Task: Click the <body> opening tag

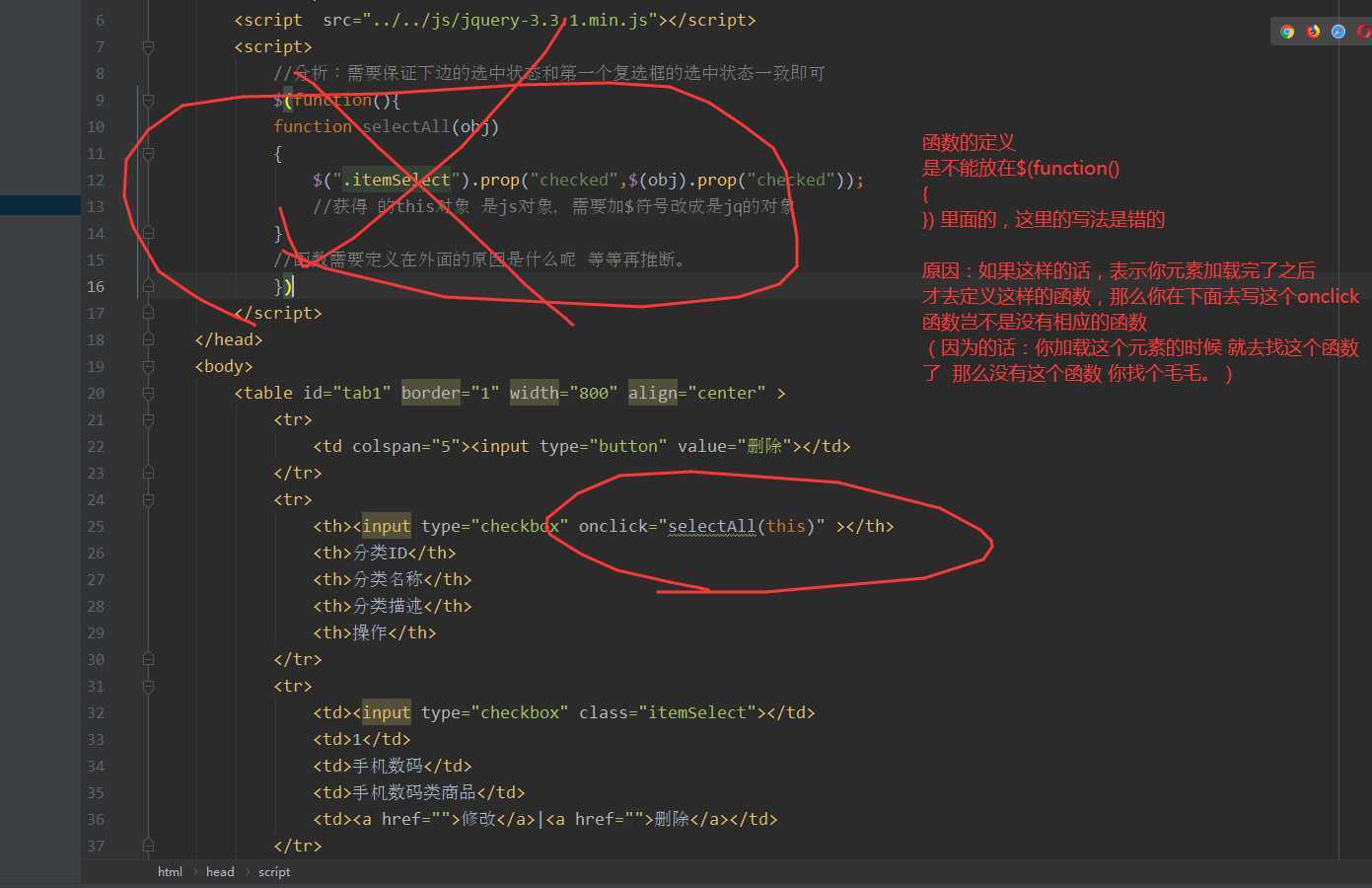Action: pos(224,366)
